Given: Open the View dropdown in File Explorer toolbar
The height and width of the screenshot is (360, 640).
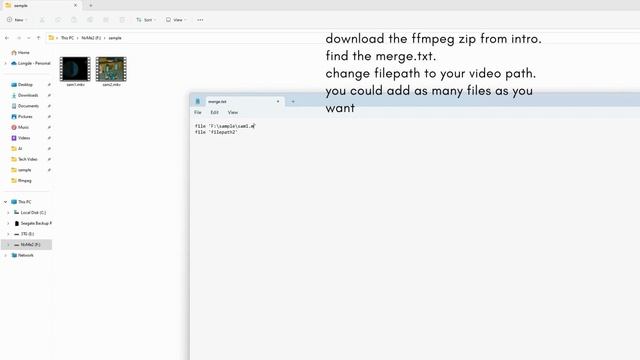Looking at the screenshot, I should 176,20.
